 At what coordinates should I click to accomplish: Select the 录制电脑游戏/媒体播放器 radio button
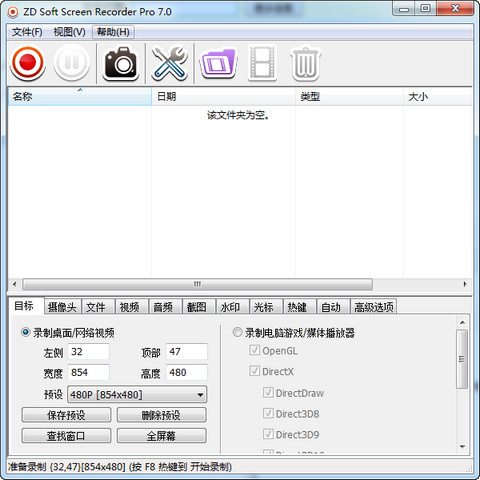tap(237, 332)
